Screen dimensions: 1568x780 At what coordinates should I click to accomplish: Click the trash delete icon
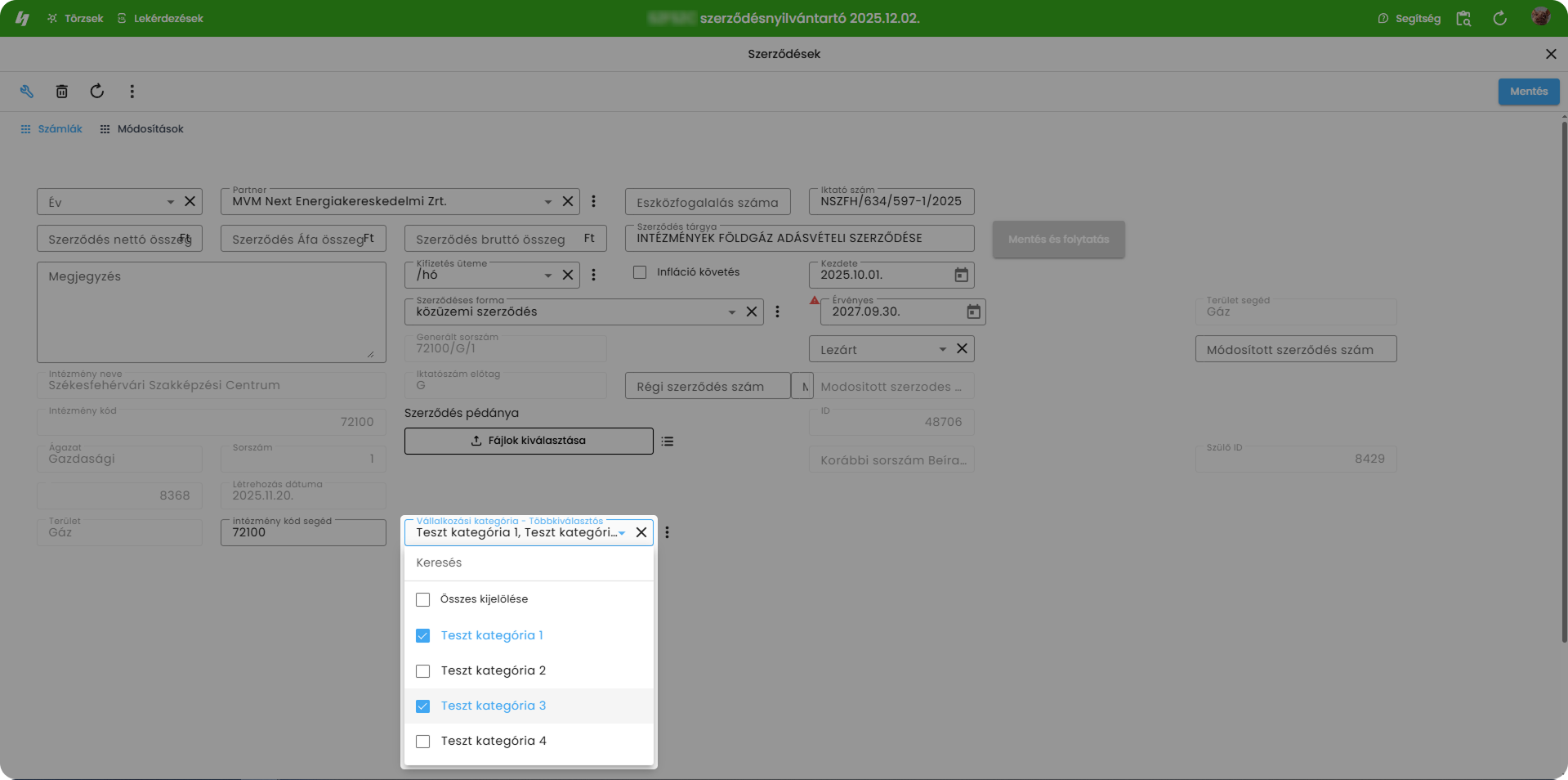tap(61, 92)
